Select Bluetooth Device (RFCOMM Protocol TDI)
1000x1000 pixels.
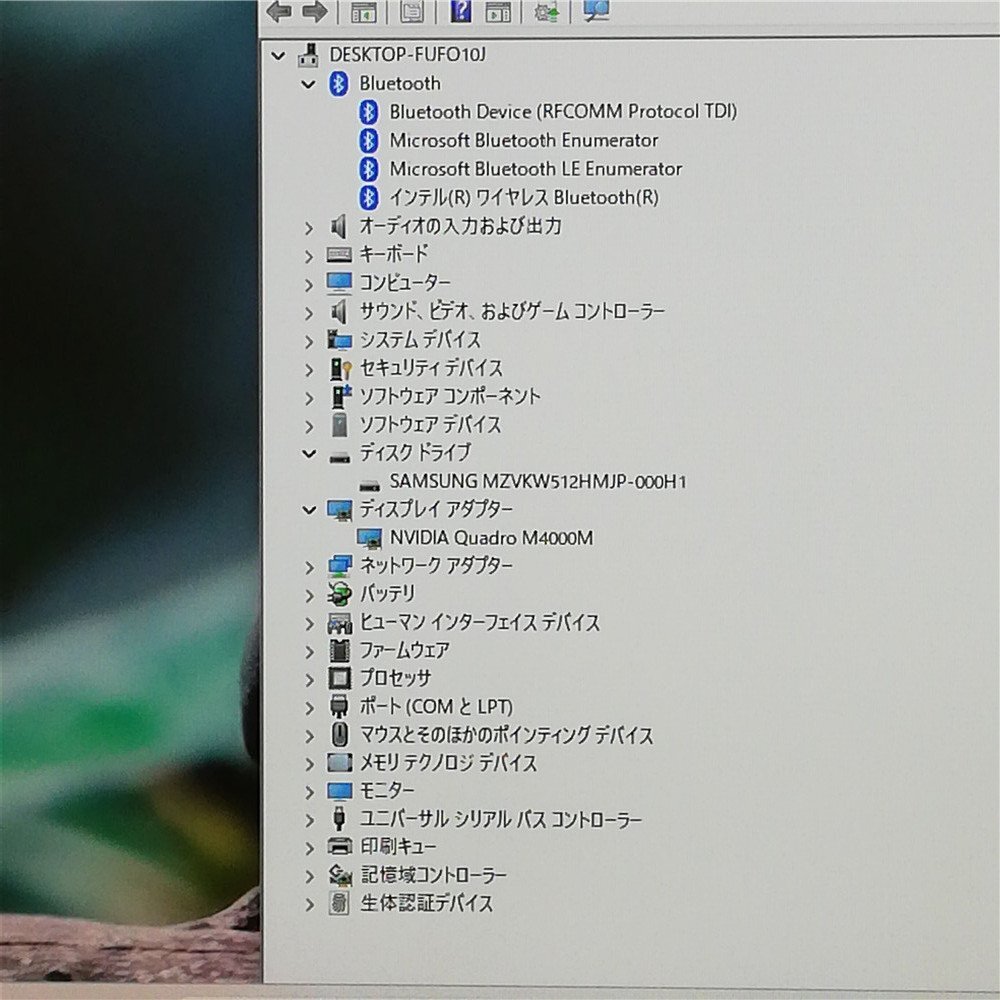point(563,112)
